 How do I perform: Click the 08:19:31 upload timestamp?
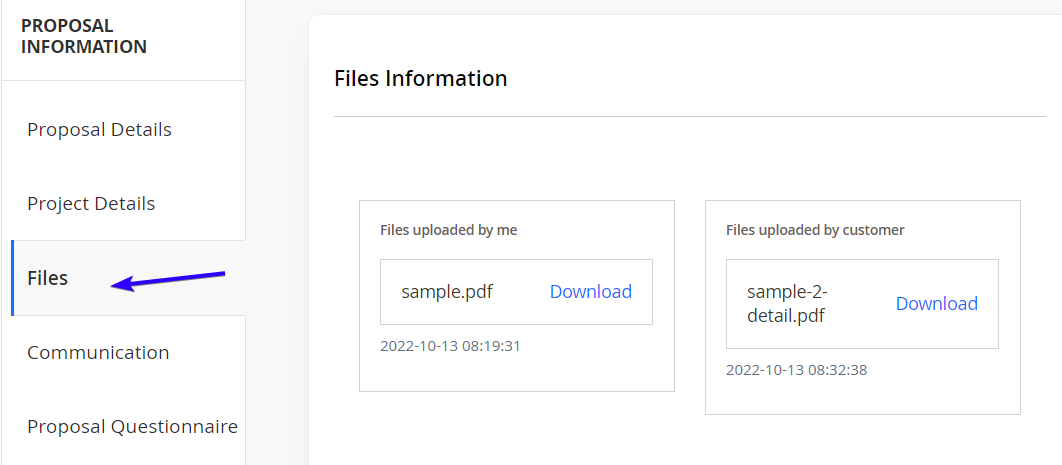tap(450, 347)
